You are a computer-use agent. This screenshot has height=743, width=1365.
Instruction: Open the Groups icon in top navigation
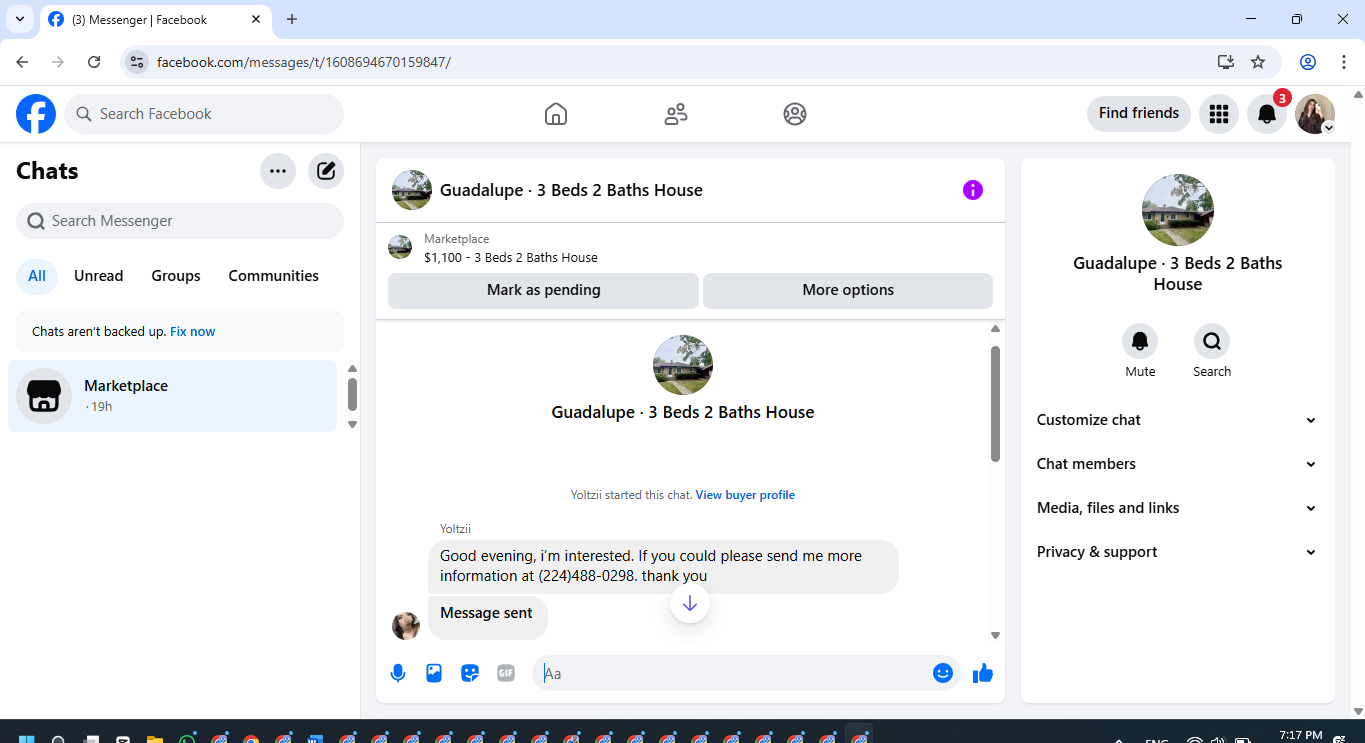(x=795, y=114)
